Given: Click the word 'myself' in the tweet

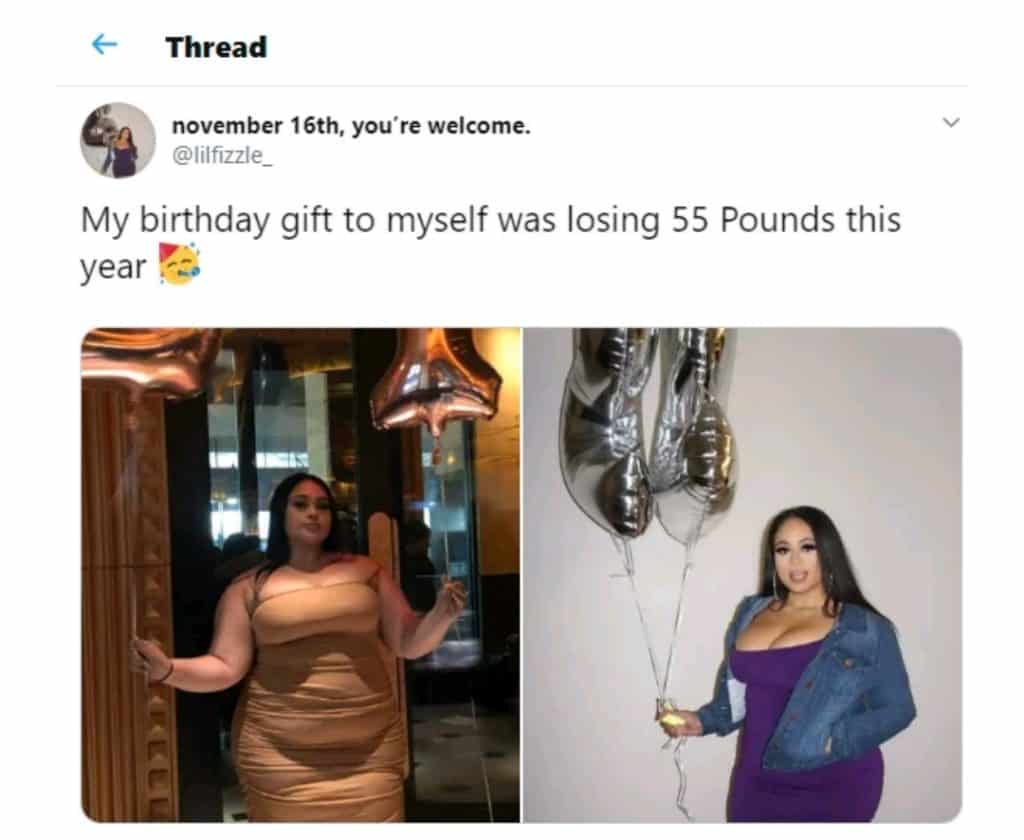Looking at the screenshot, I should click(437, 220).
